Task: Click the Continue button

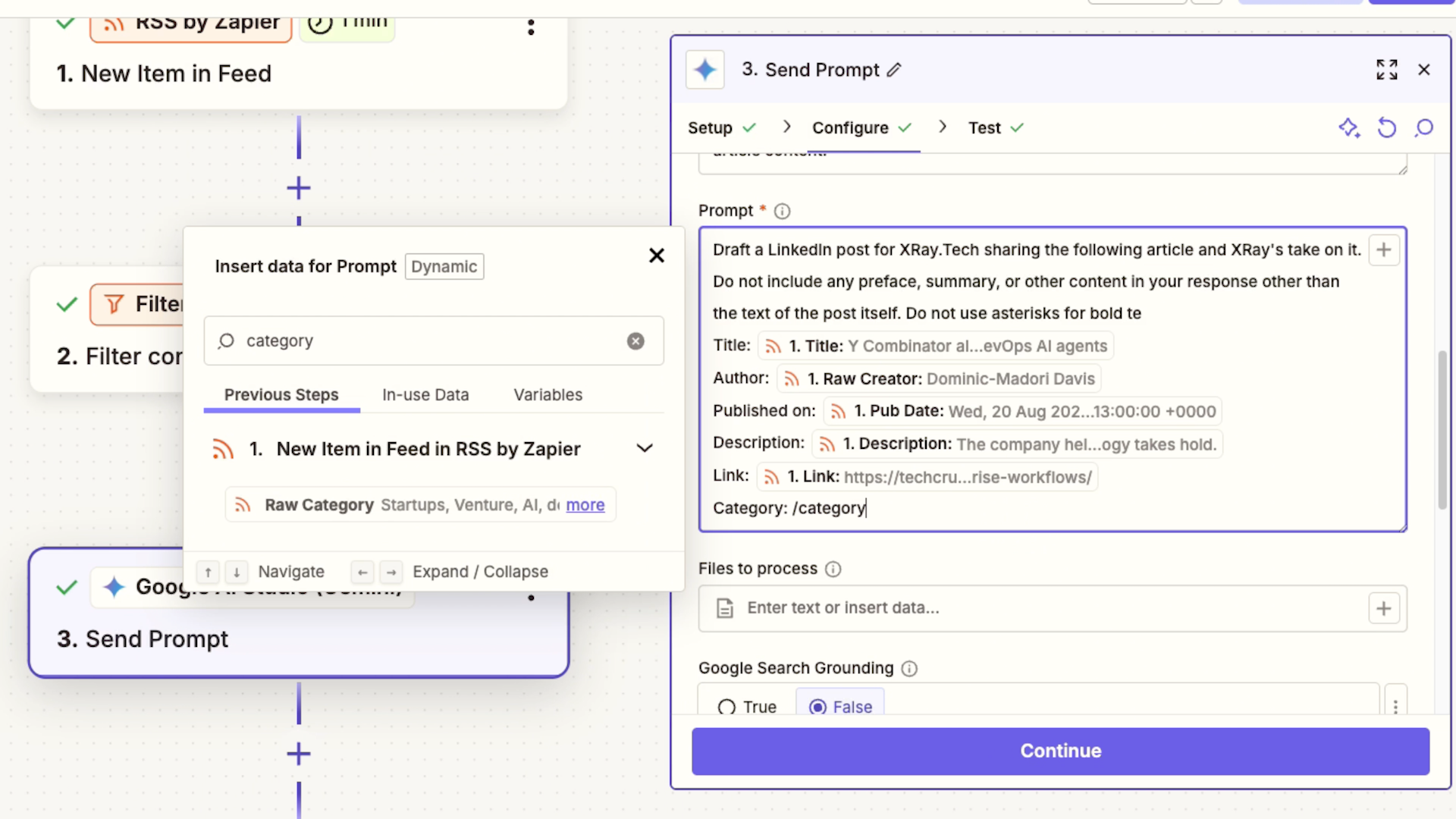Action: [x=1060, y=751]
